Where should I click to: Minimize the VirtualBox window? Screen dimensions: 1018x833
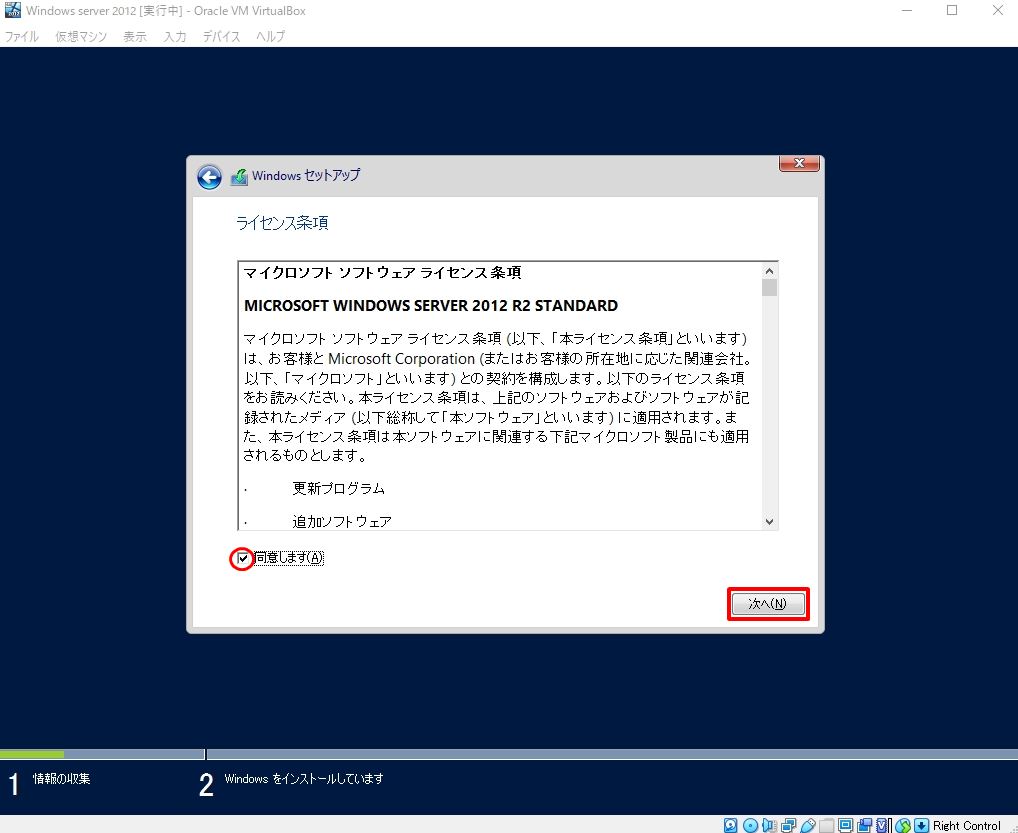[x=907, y=10]
